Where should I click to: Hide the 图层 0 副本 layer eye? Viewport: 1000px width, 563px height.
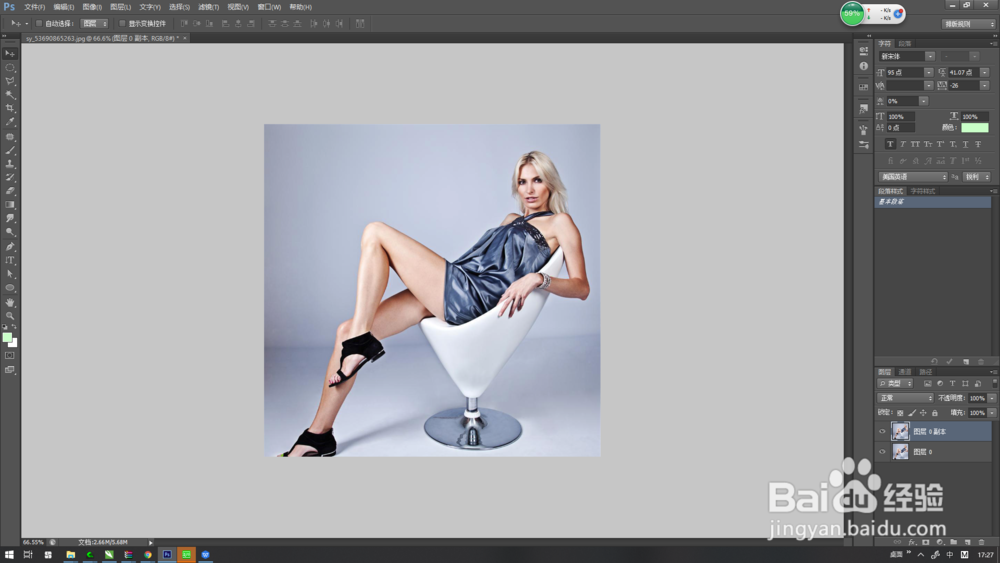click(883, 432)
